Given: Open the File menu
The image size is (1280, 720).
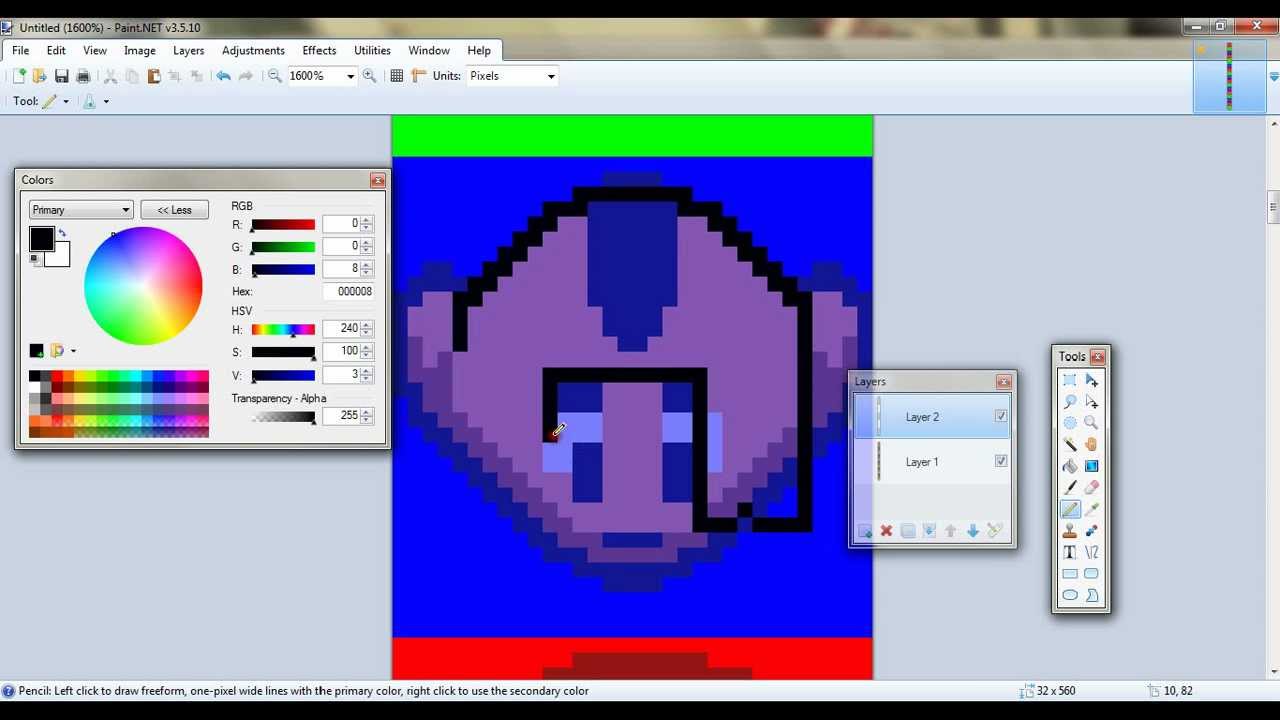Looking at the screenshot, I should tap(20, 50).
